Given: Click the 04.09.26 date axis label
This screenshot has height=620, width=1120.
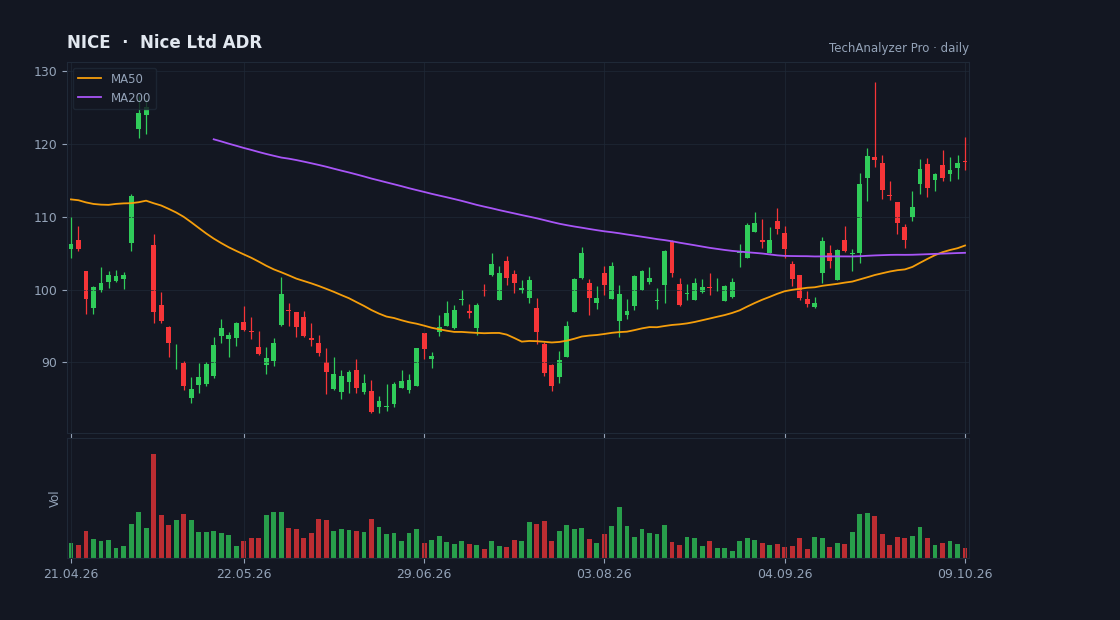Looking at the screenshot, I should tap(785, 574).
